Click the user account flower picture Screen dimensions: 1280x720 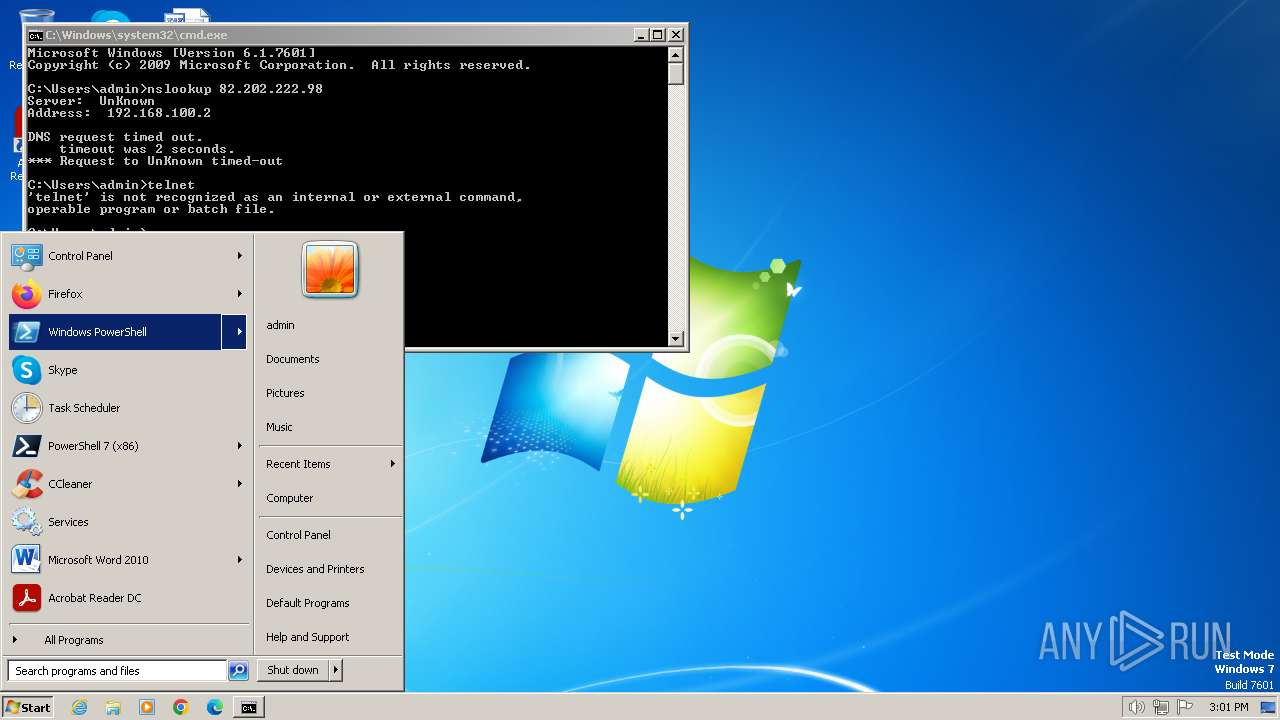[x=330, y=269]
